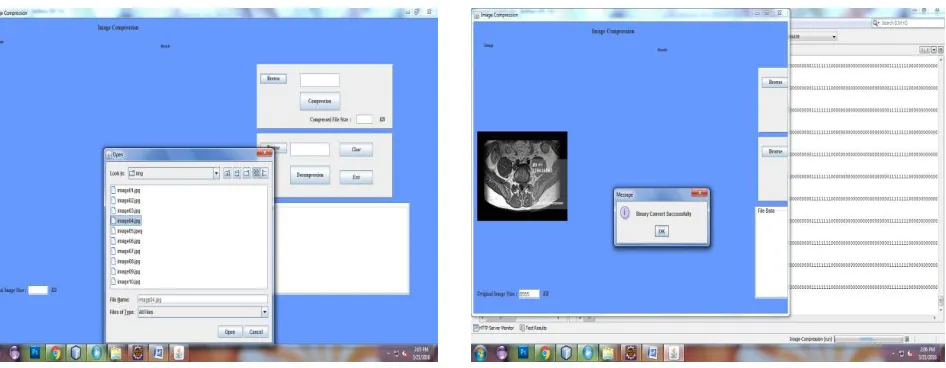
Task: Stop the Image Compression (run) task
Action: click(907, 339)
